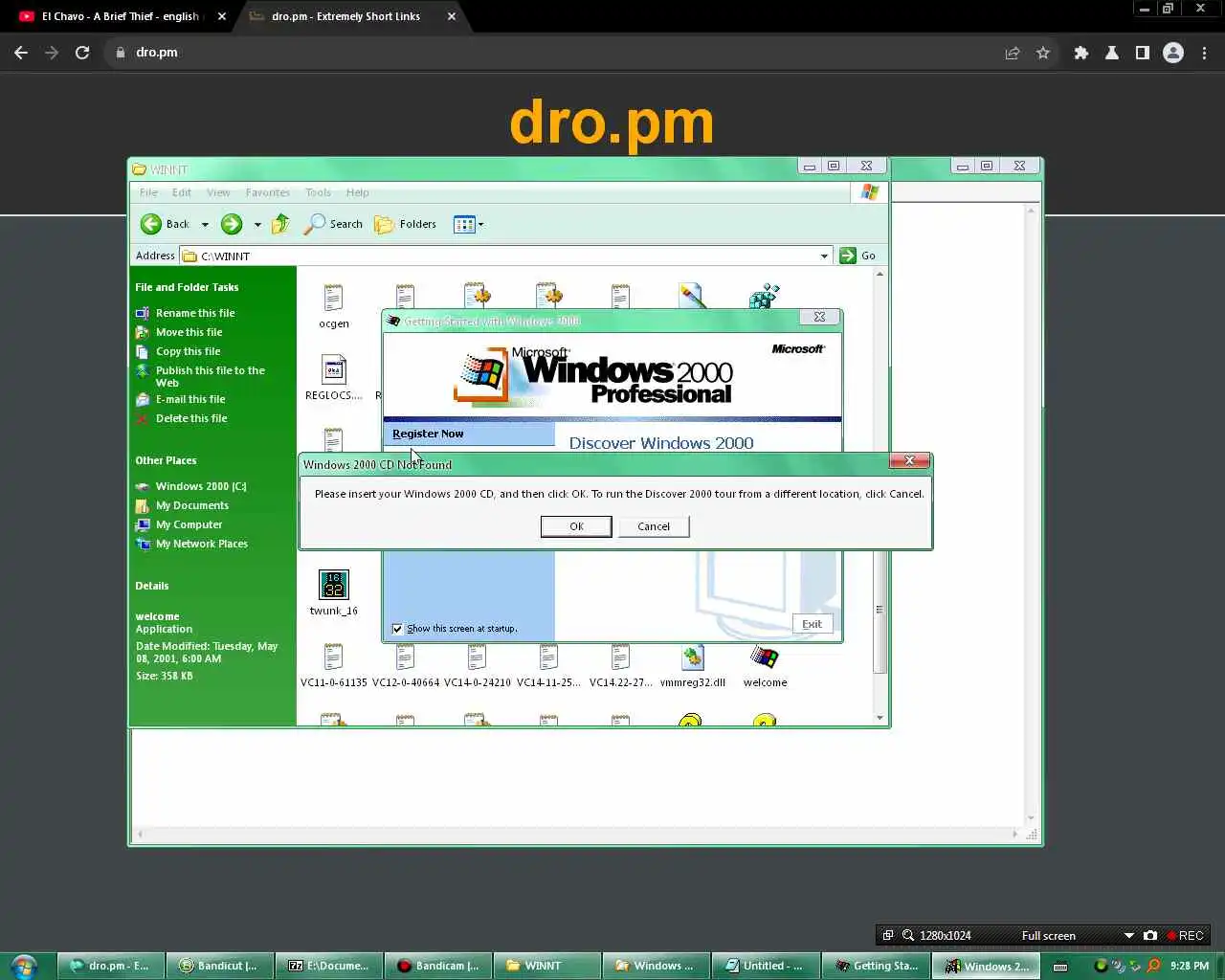Click Move this file task
The width and height of the screenshot is (1225, 980).
[x=189, y=332]
